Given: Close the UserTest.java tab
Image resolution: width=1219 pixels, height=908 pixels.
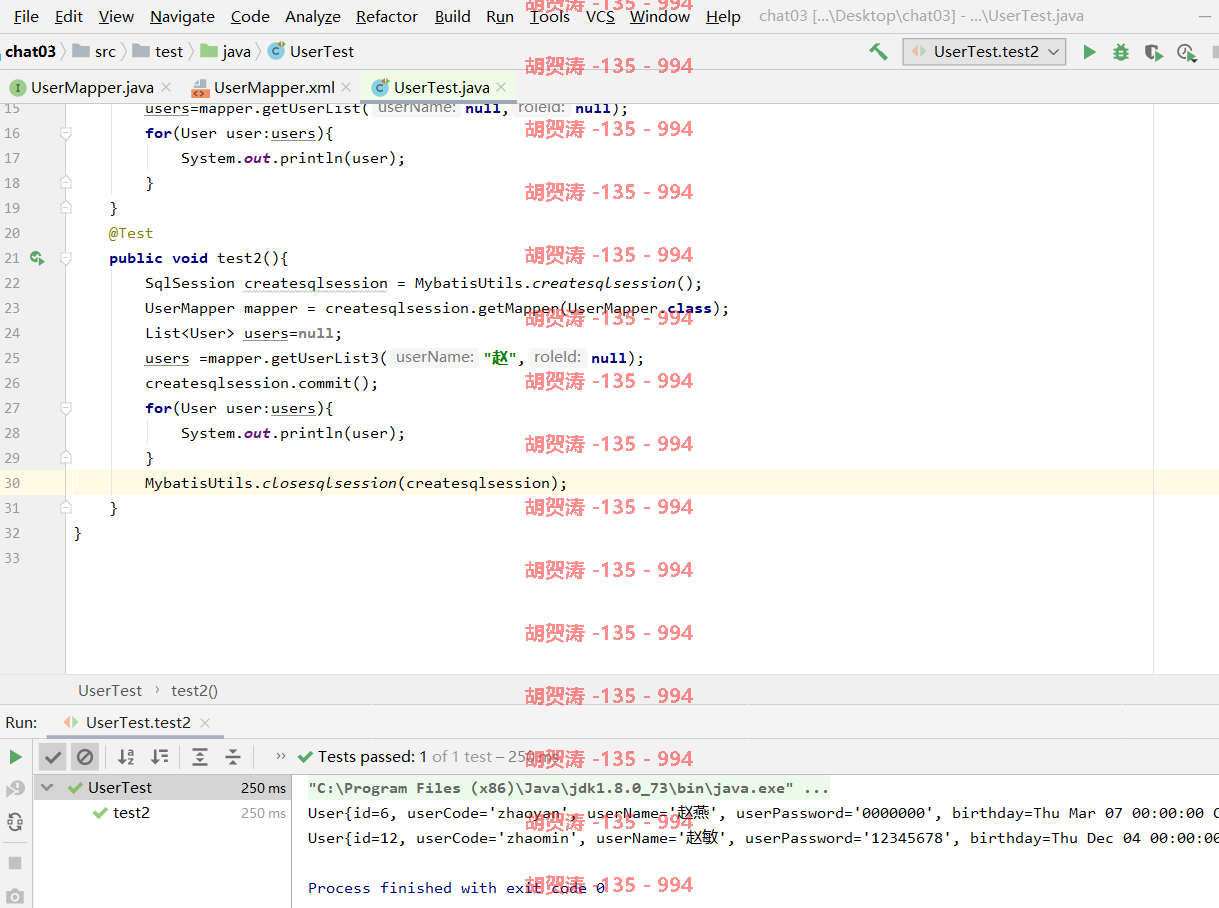Looking at the screenshot, I should coord(501,87).
